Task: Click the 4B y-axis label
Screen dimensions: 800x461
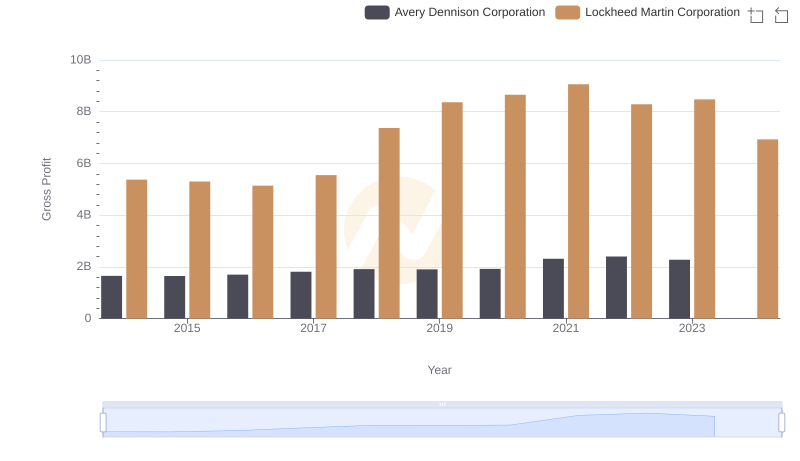Action: click(x=84, y=215)
